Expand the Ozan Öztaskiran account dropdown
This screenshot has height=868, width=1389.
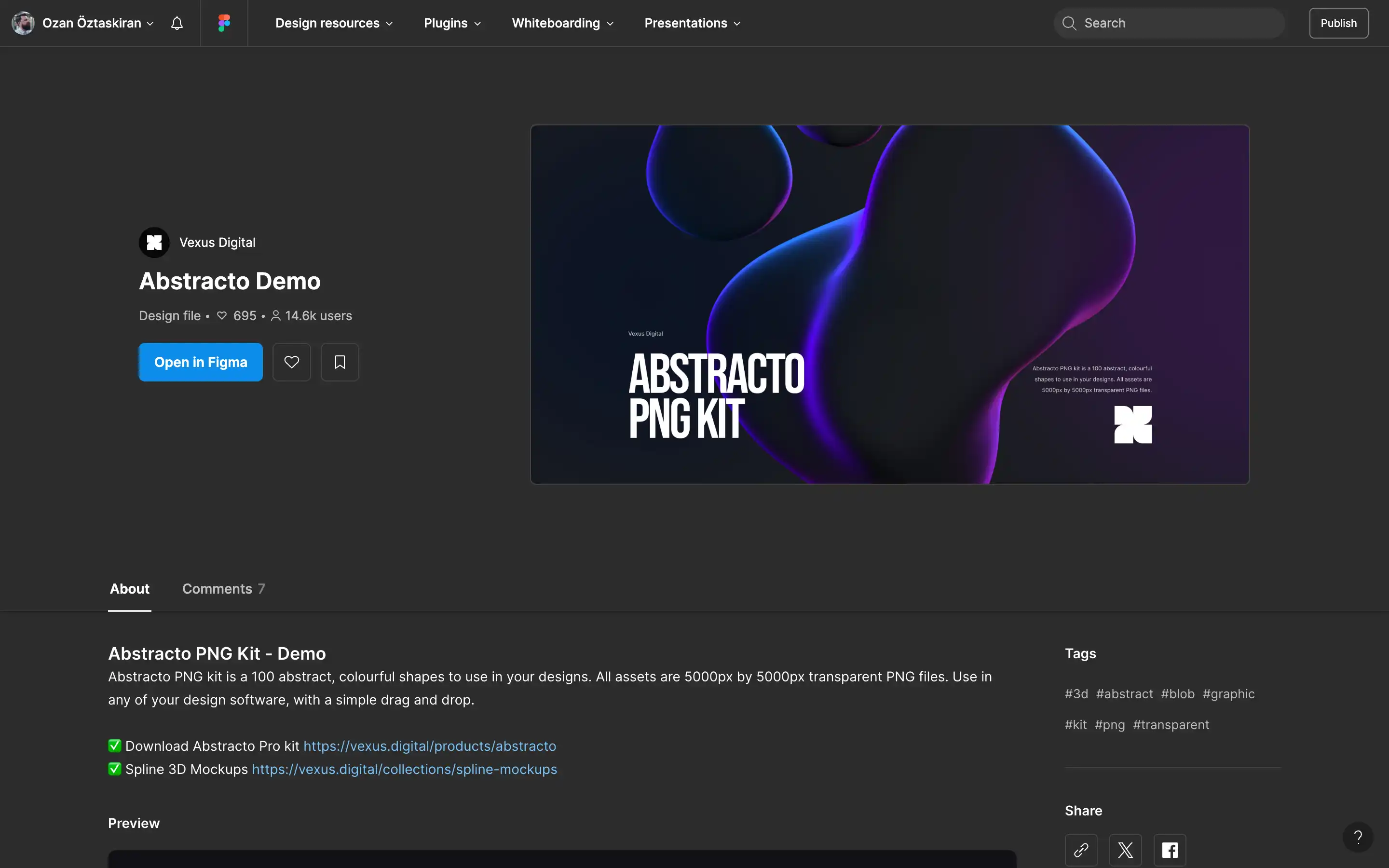point(97,23)
